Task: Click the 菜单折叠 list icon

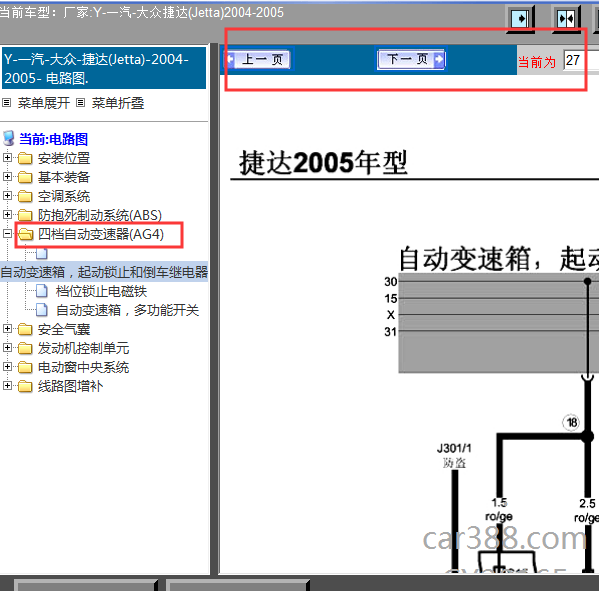Action: (x=80, y=102)
